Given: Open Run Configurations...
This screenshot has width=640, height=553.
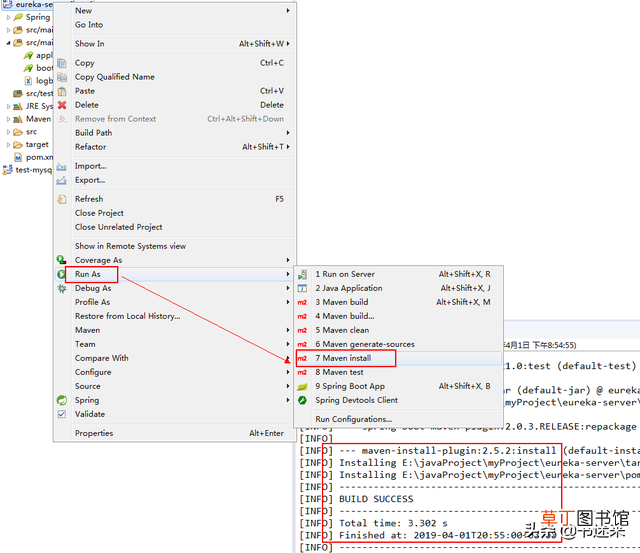Looking at the screenshot, I should pyautogui.click(x=353, y=419).
